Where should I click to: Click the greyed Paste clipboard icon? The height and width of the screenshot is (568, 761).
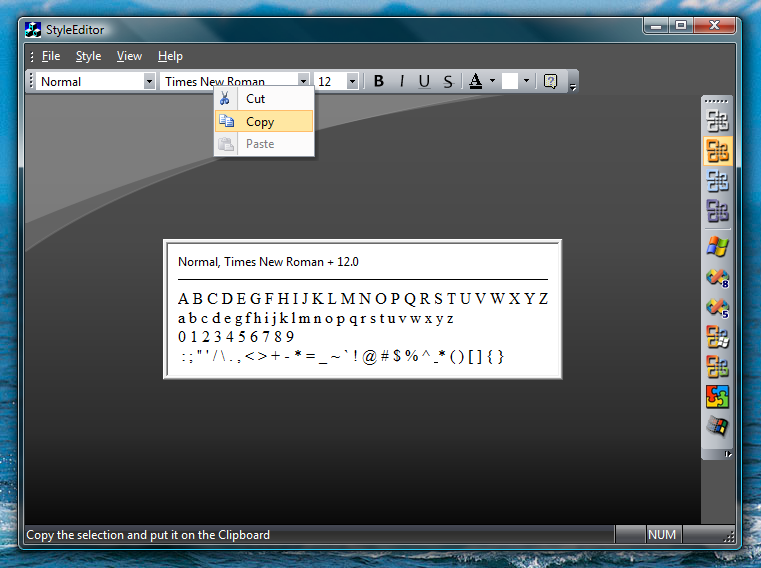(x=226, y=144)
